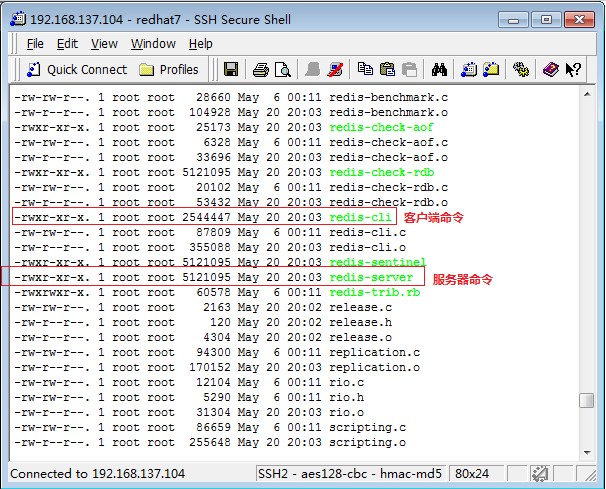Click permissions '-rwxrwxr-x.' on redis-trib.rb row
This screenshot has height=489, width=606.
click(x=52, y=292)
